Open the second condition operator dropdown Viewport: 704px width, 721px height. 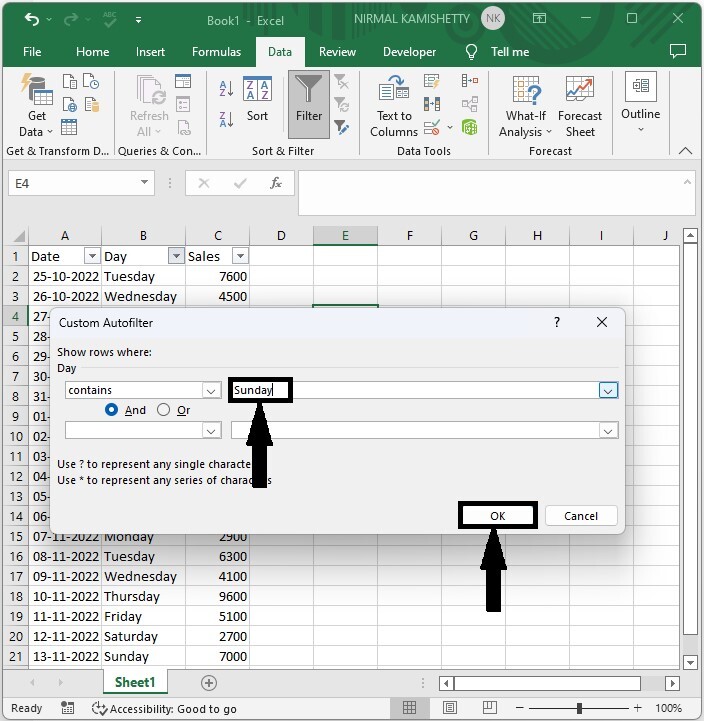pyautogui.click(x=211, y=431)
